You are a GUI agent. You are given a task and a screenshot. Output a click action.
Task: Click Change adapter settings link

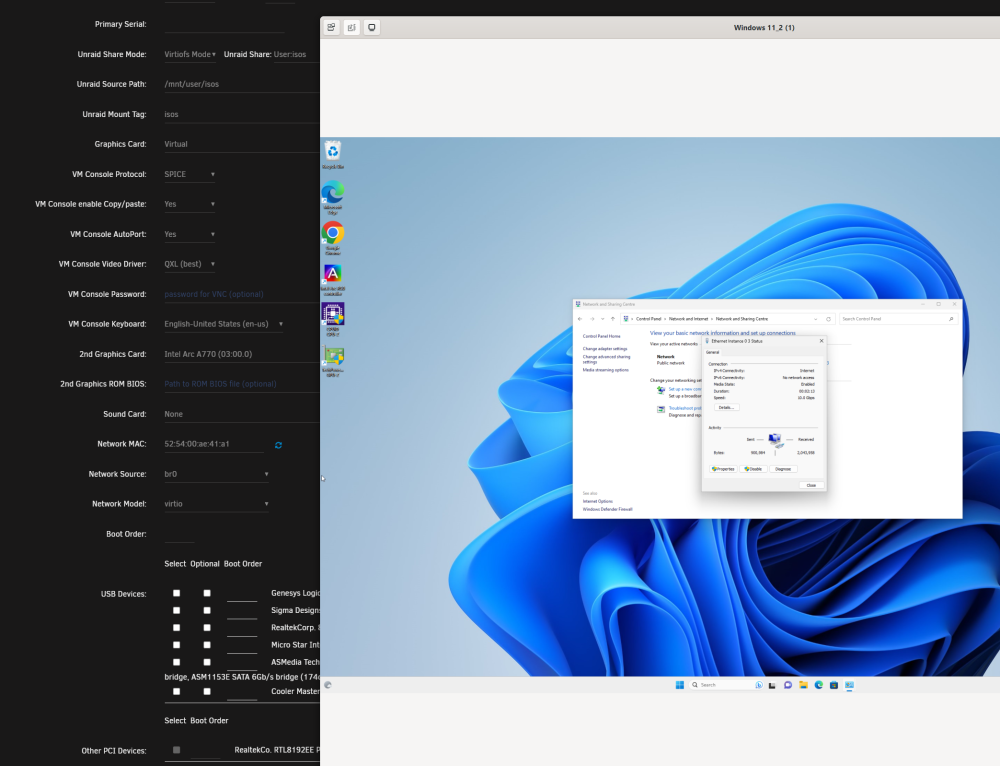[x=605, y=349]
